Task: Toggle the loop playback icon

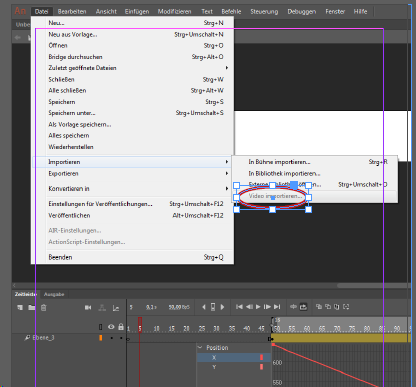Action: click(x=303, y=307)
